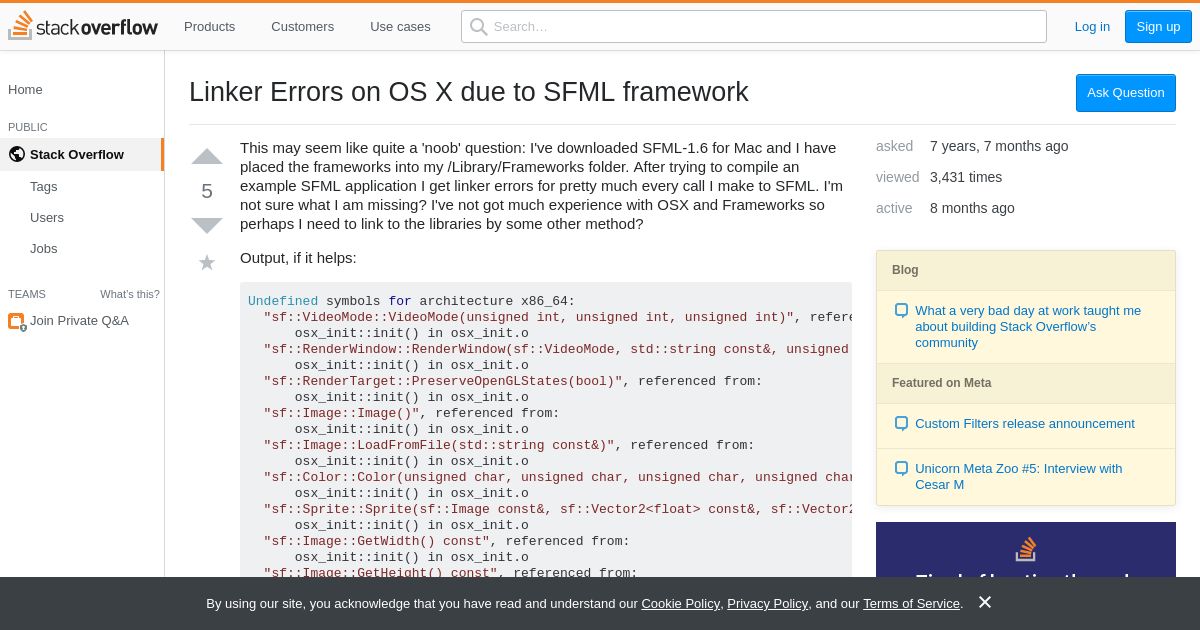
Task: Favorite the question with the star
Action: tap(207, 262)
